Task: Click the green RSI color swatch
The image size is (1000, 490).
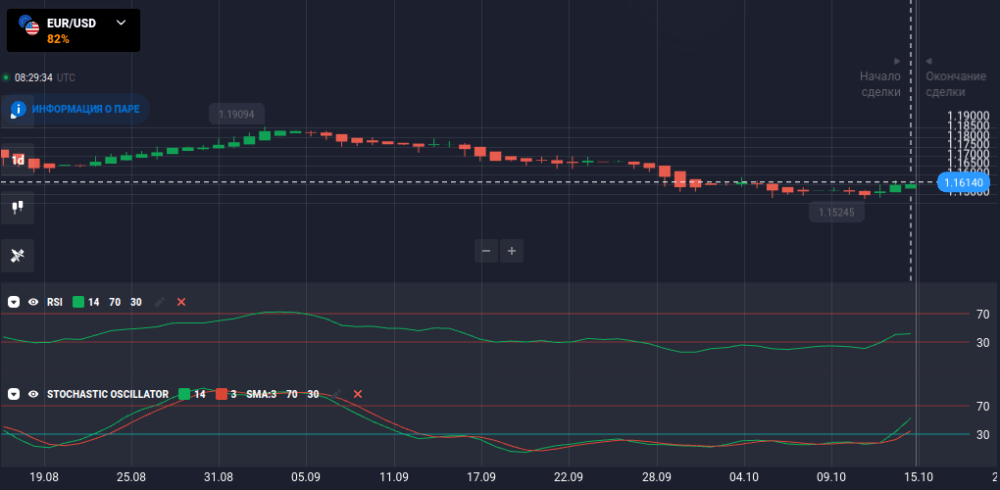Action: pos(78,302)
